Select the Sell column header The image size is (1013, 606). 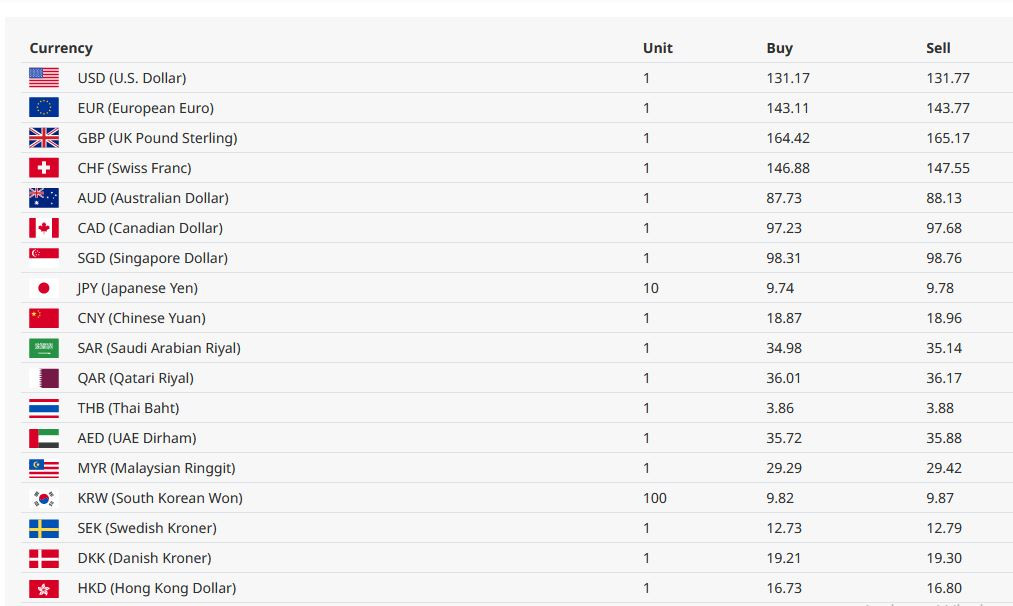(938, 48)
